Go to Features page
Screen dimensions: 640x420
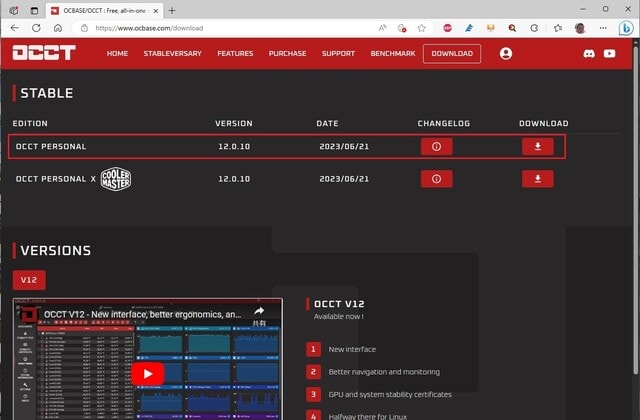(235, 53)
